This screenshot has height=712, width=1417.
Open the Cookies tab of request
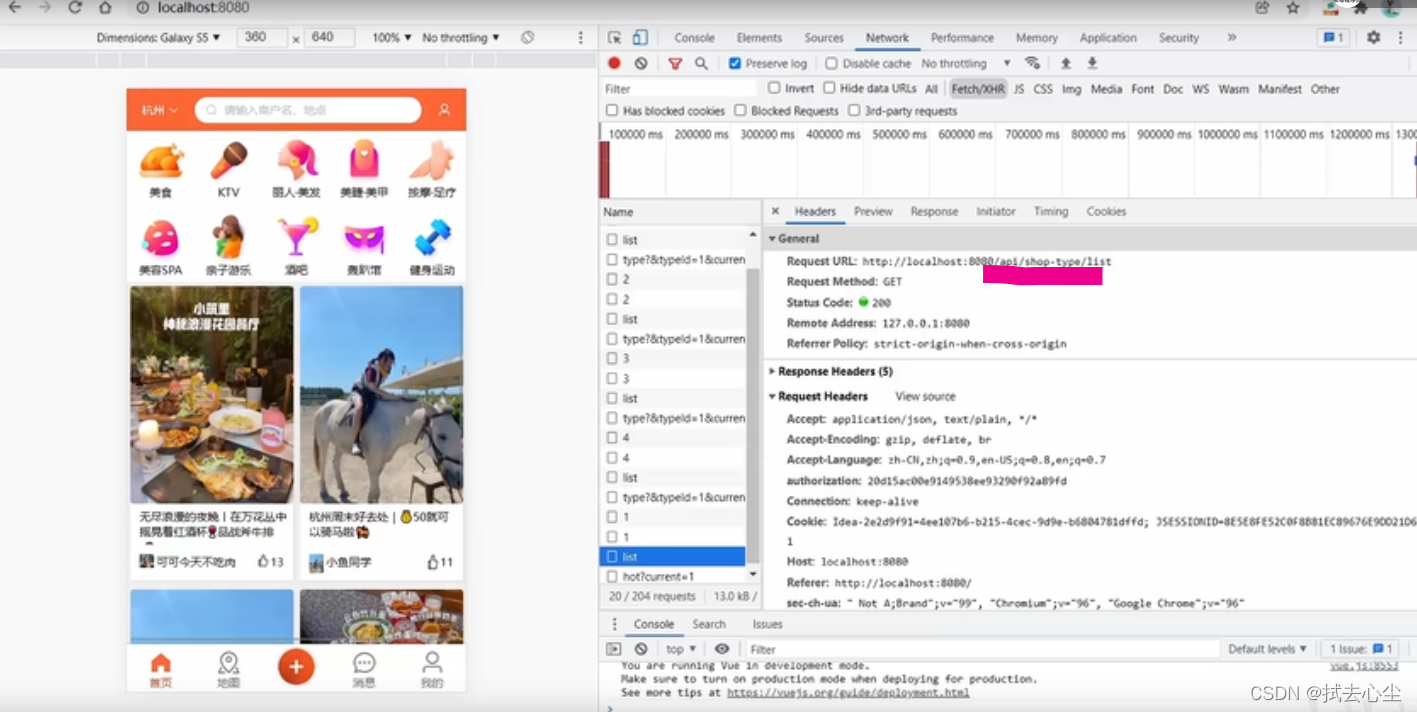point(1106,211)
